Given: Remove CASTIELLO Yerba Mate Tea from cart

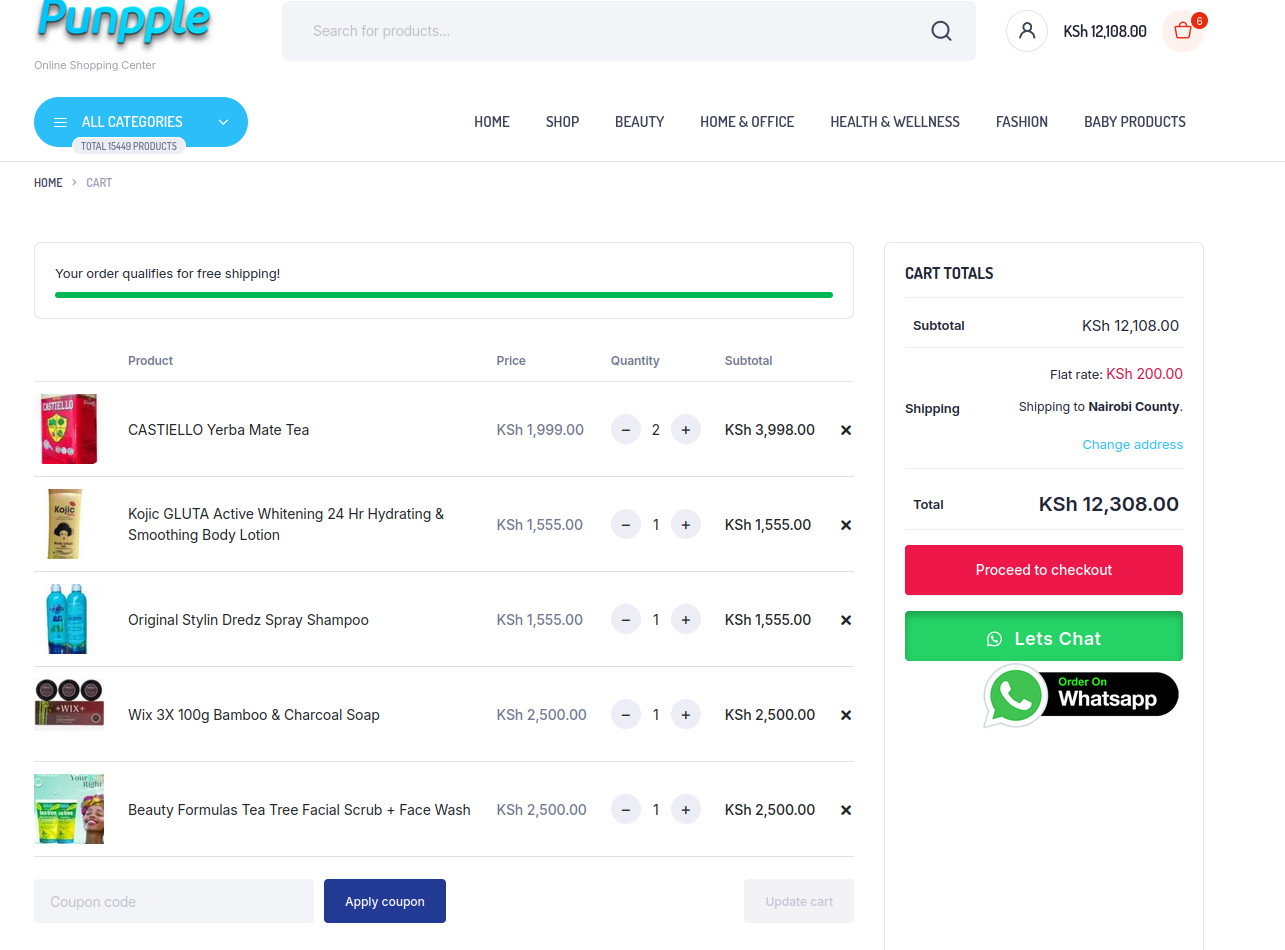Looking at the screenshot, I should (846, 430).
